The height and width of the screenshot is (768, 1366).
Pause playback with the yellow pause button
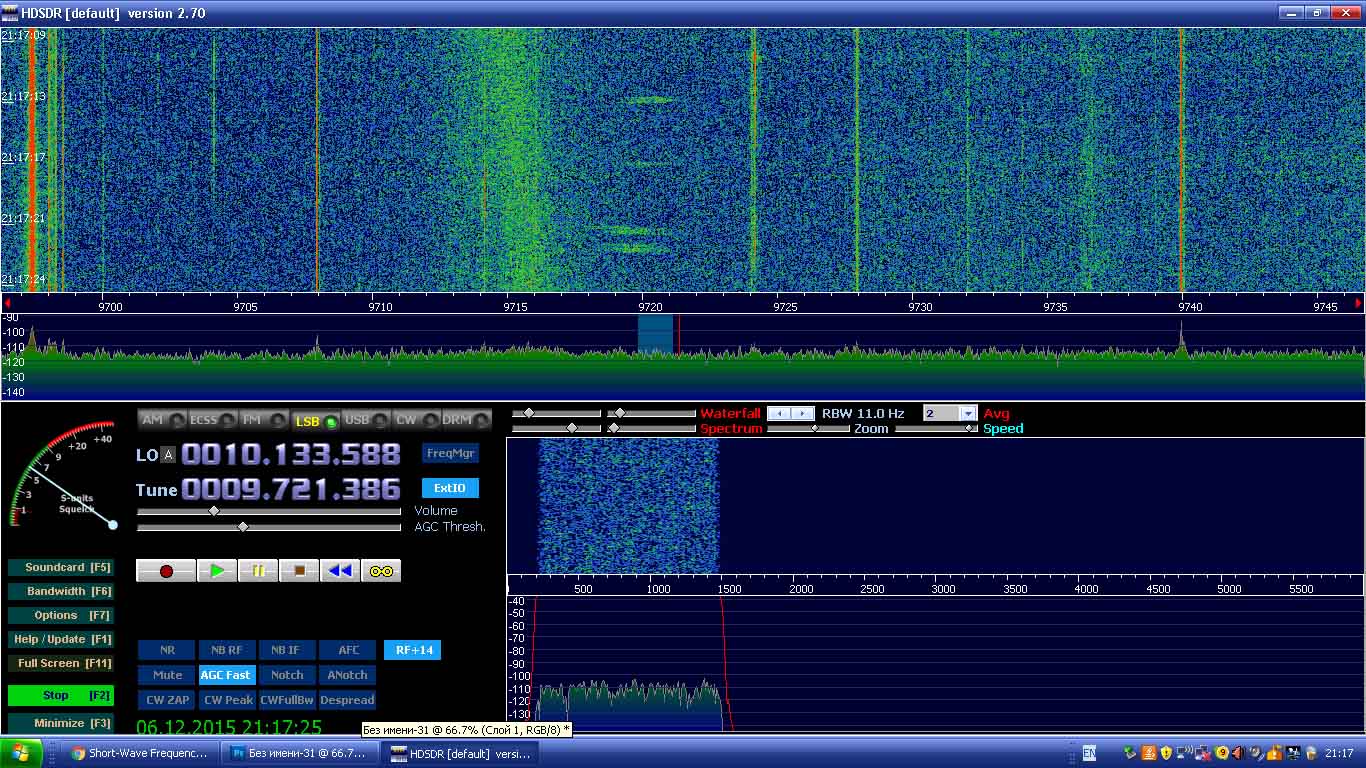(258, 571)
